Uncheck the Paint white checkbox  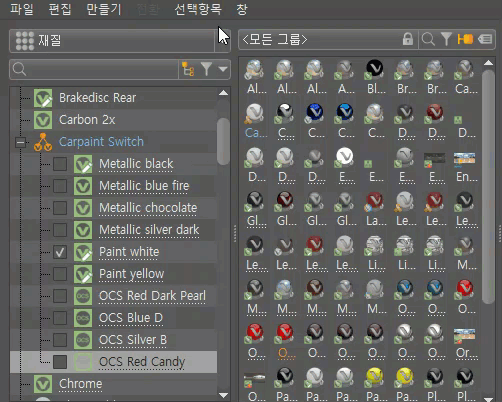pyautogui.click(x=60, y=252)
